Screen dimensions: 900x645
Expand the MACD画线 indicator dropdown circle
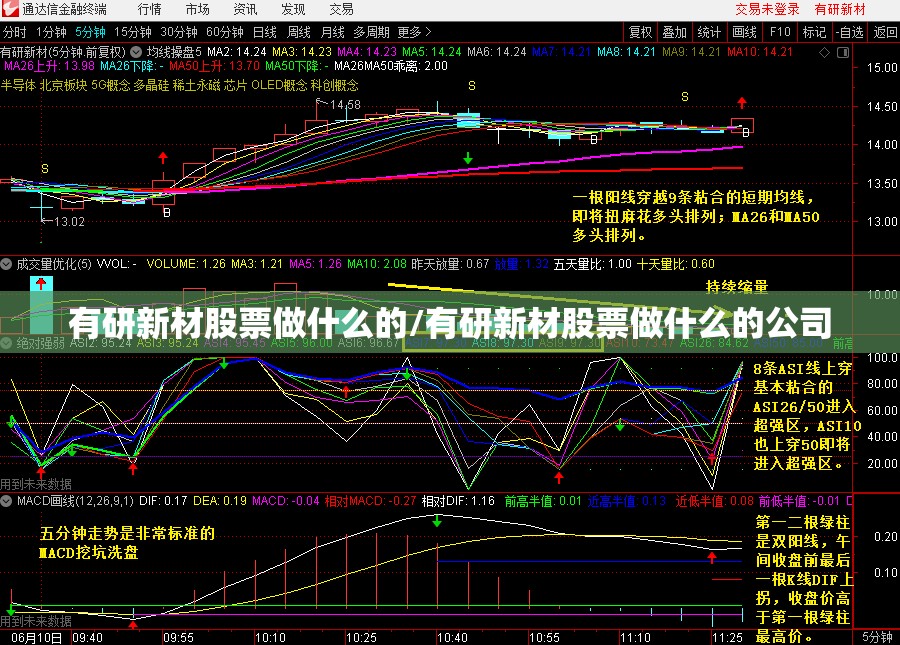tap(6, 501)
